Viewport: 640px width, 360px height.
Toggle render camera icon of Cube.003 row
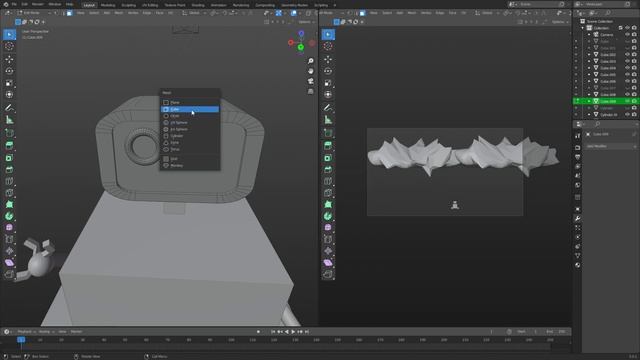(634, 61)
